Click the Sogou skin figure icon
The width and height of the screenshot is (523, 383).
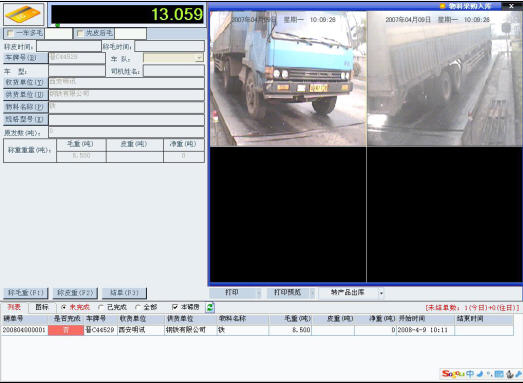[x=510, y=374]
